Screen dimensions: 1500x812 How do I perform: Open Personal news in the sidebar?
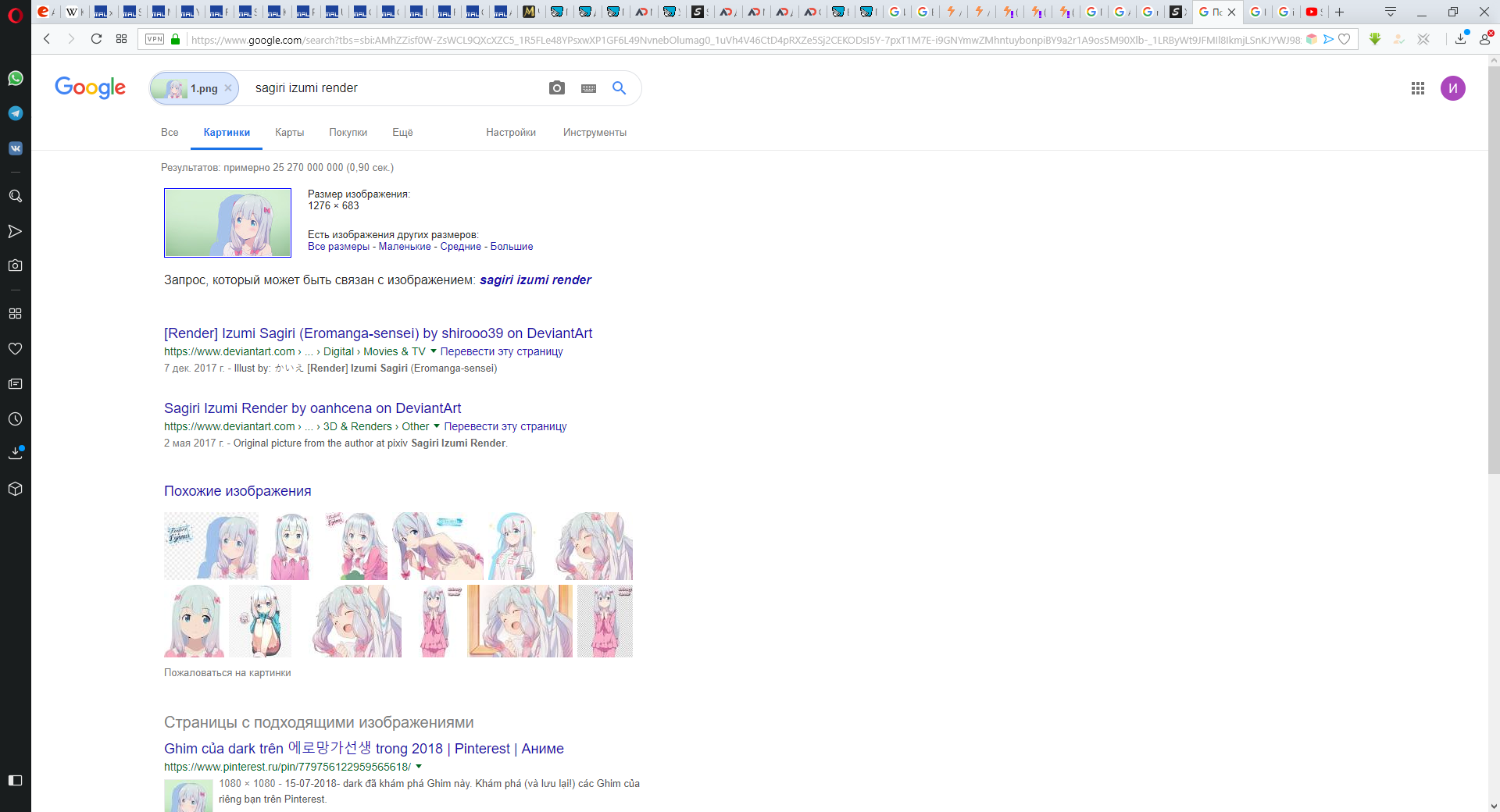[x=15, y=383]
